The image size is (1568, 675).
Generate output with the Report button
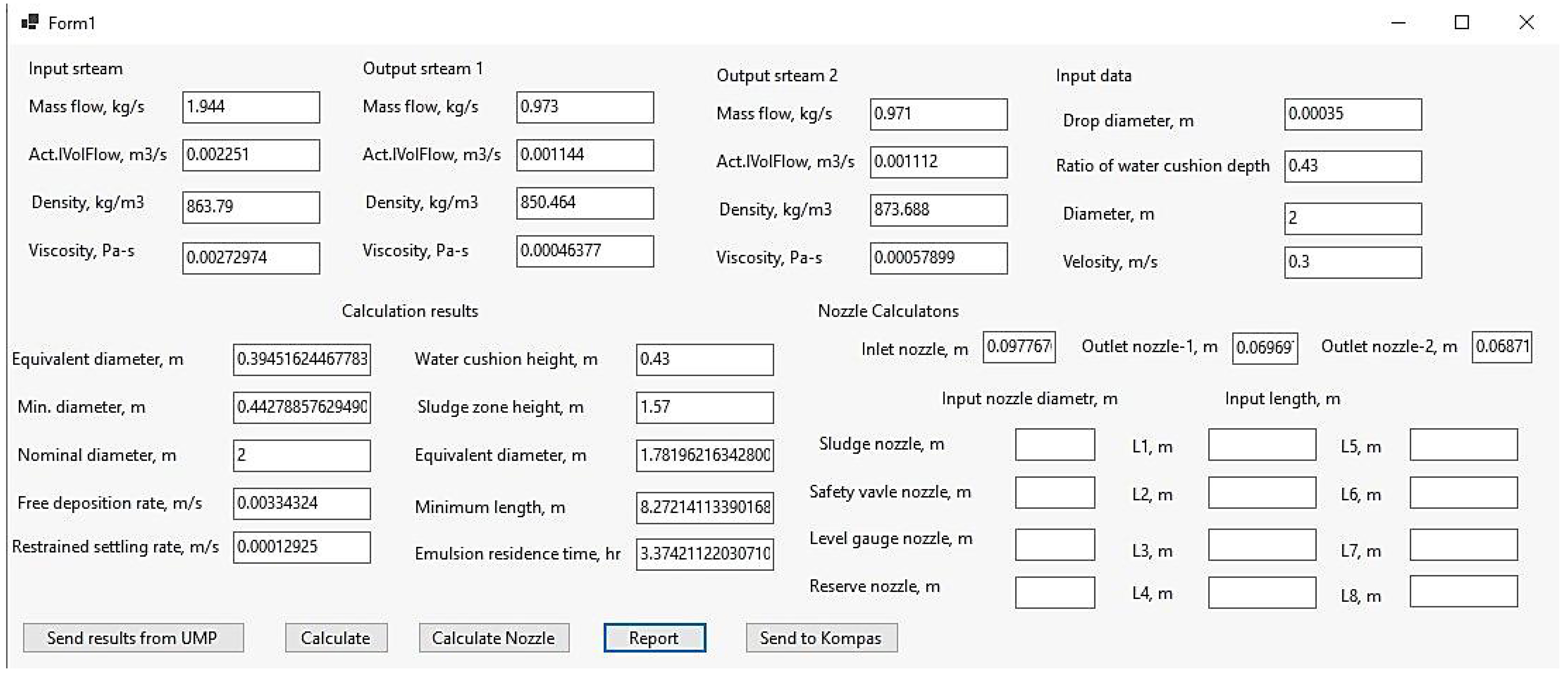point(654,637)
